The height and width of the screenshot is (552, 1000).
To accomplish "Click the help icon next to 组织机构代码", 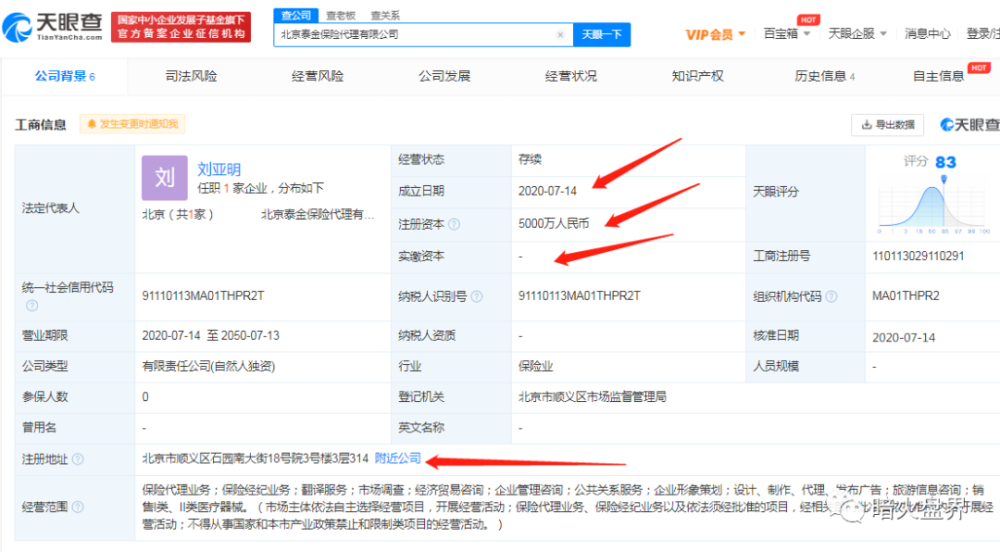I will pos(831,296).
